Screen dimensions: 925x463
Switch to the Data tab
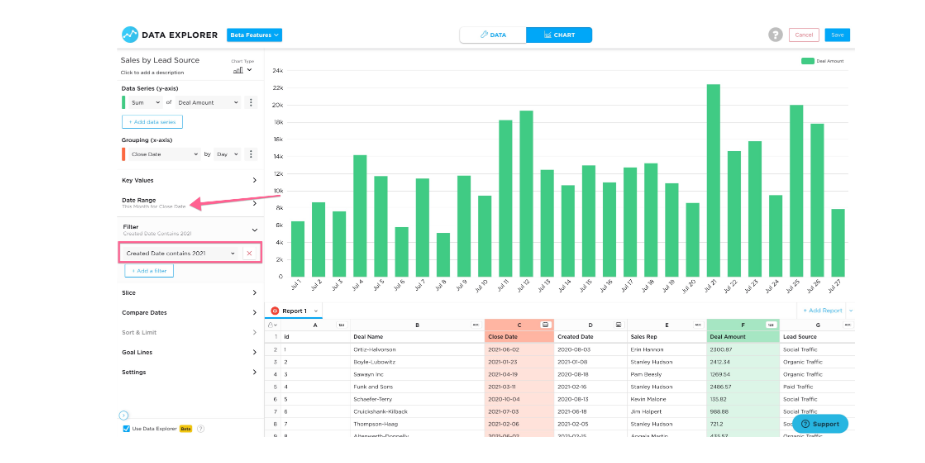point(493,35)
